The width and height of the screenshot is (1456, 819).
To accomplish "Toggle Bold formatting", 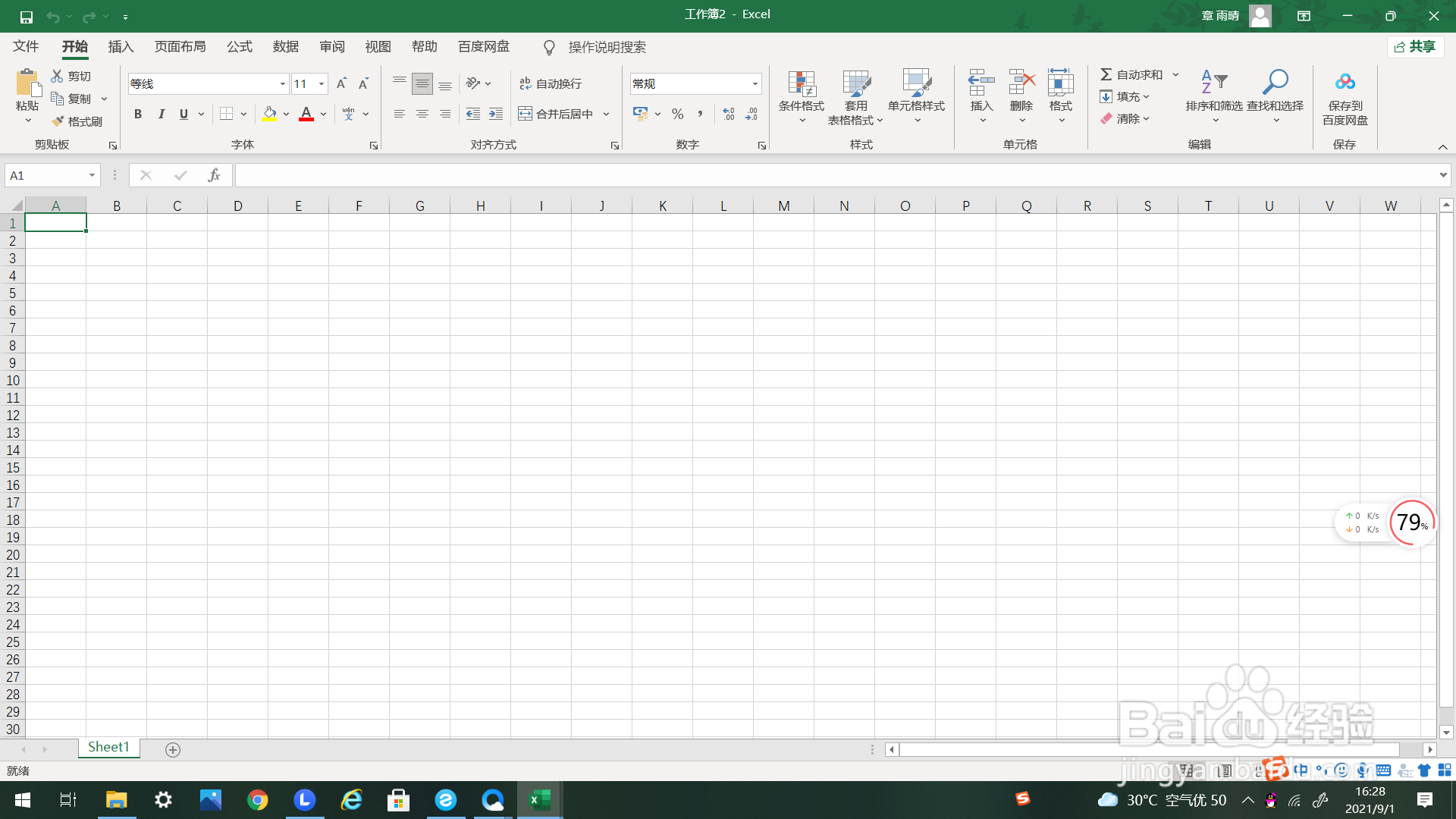I will pos(138,114).
